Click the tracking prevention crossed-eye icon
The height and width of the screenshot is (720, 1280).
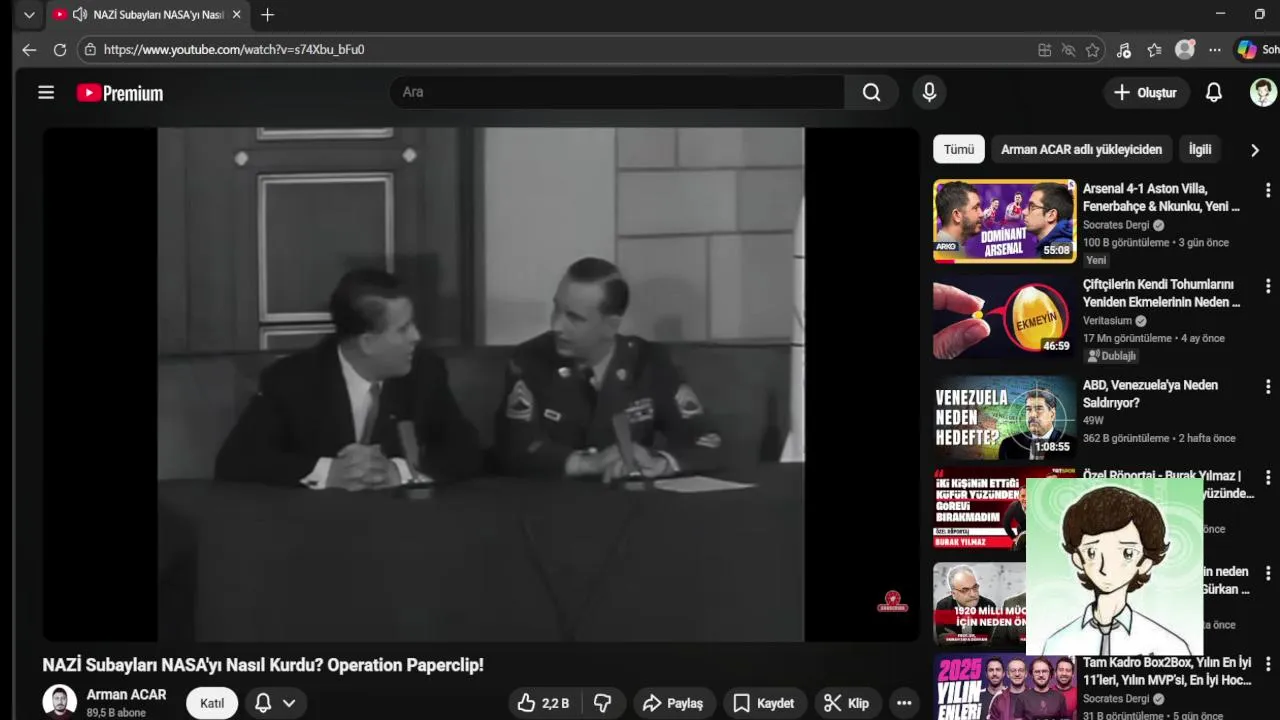(1068, 50)
